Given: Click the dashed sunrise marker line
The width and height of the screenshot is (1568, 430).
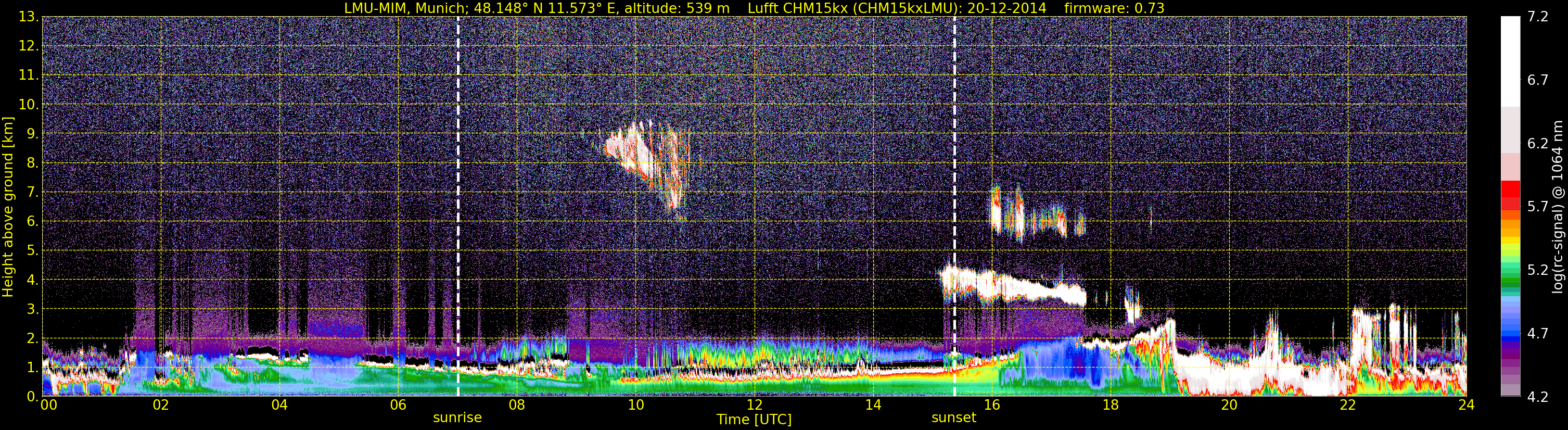Looking at the screenshot, I should (x=458, y=207).
